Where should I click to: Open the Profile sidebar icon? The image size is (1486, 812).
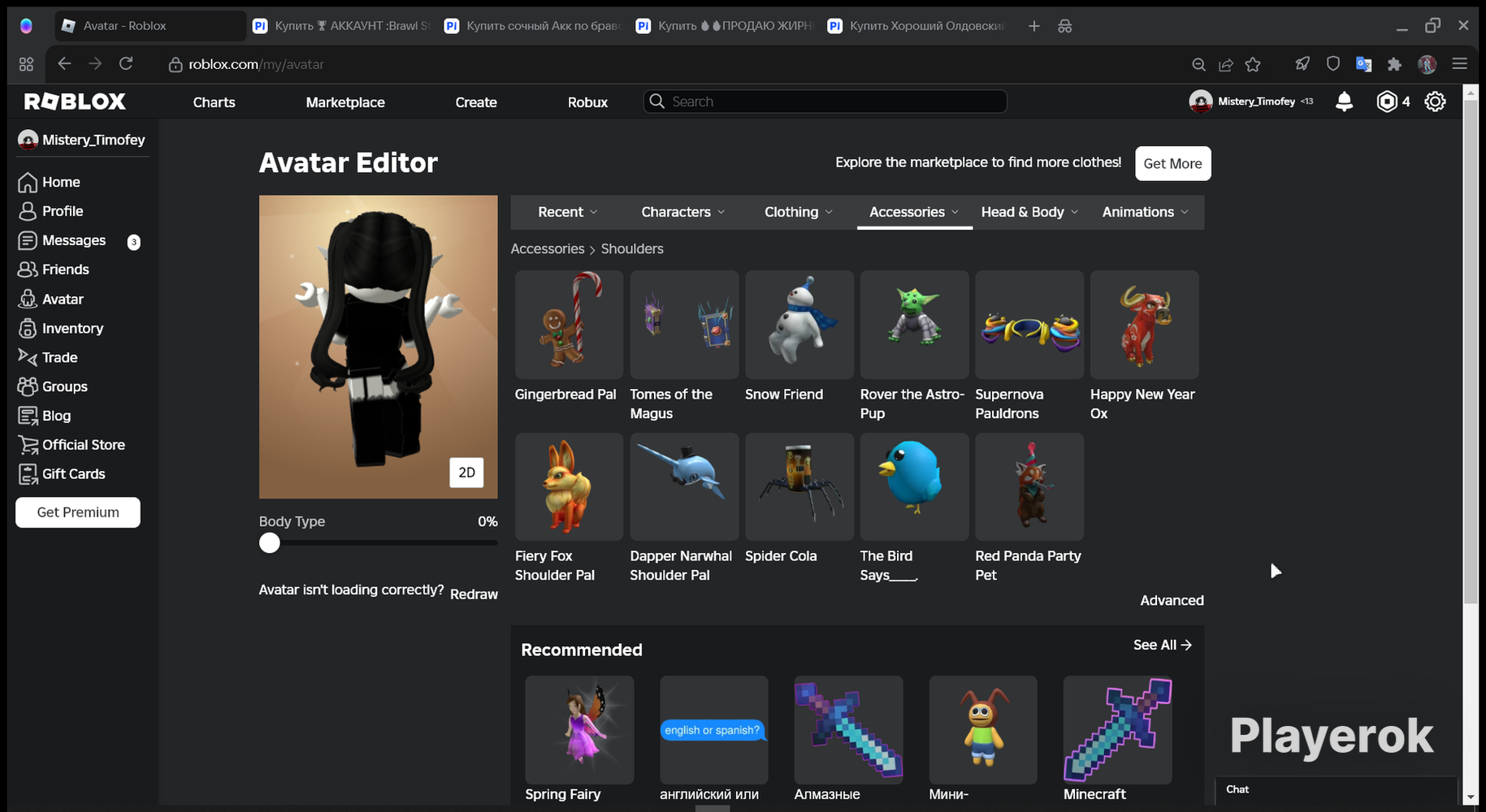(28, 211)
